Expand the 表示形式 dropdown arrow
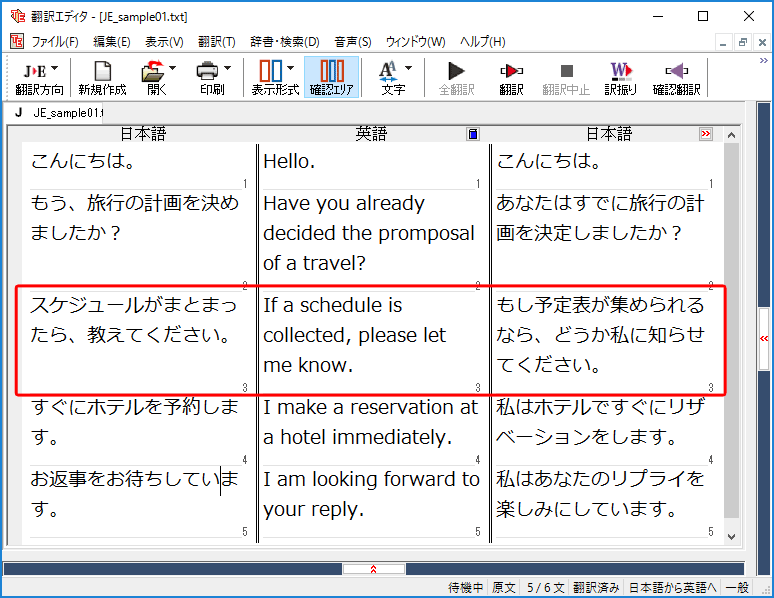The image size is (774, 598). (290, 68)
